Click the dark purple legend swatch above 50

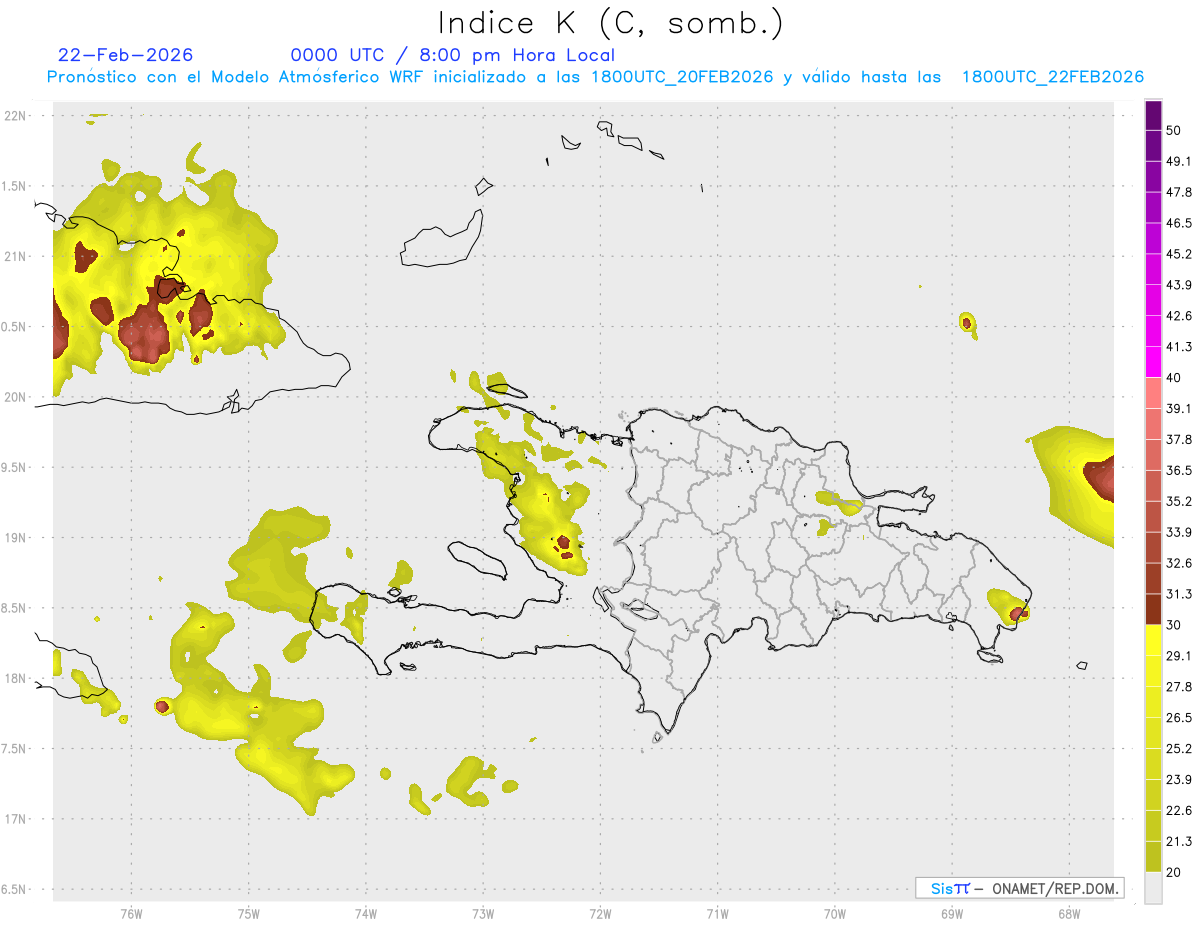click(1153, 115)
